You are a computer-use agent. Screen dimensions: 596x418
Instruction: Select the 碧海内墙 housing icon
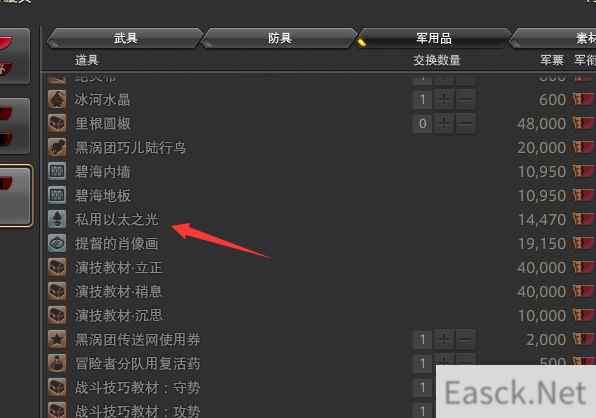coord(57,172)
